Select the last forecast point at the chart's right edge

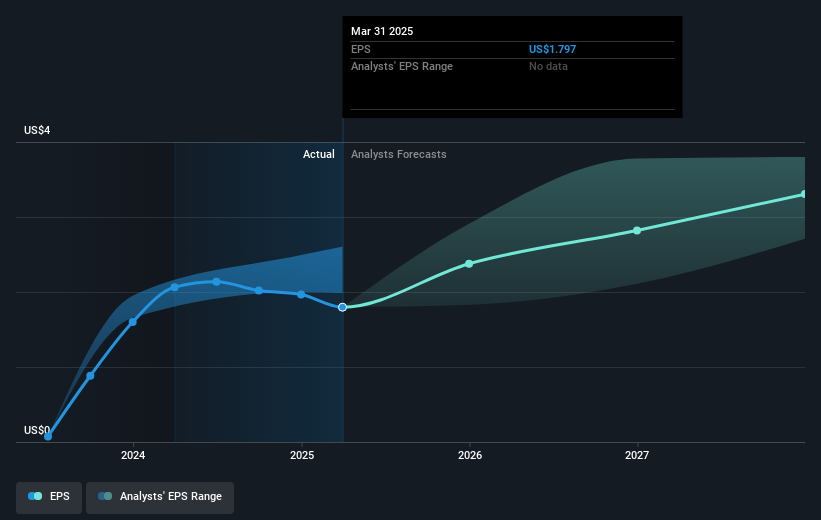(x=804, y=194)
